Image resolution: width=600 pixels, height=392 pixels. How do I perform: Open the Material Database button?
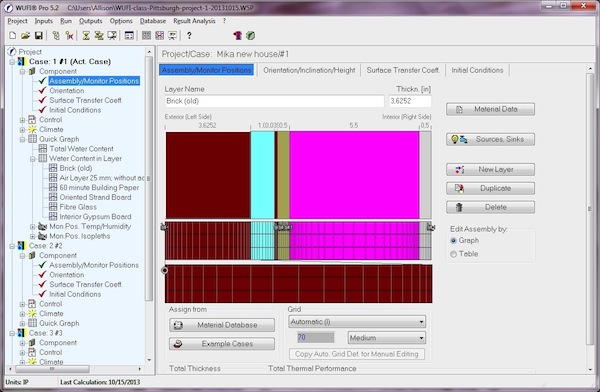click(222, 325)
